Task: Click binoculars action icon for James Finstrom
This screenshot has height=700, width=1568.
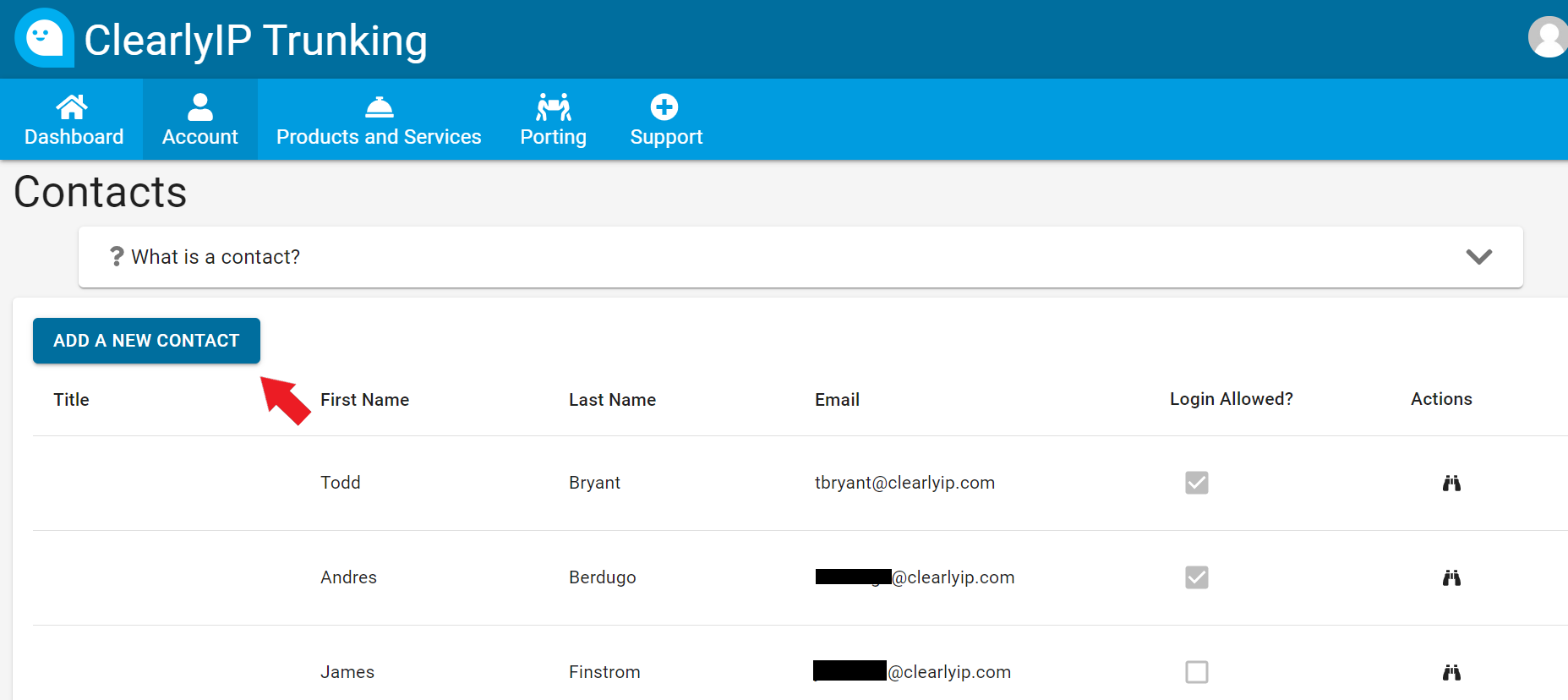Action: [1451, 672]
